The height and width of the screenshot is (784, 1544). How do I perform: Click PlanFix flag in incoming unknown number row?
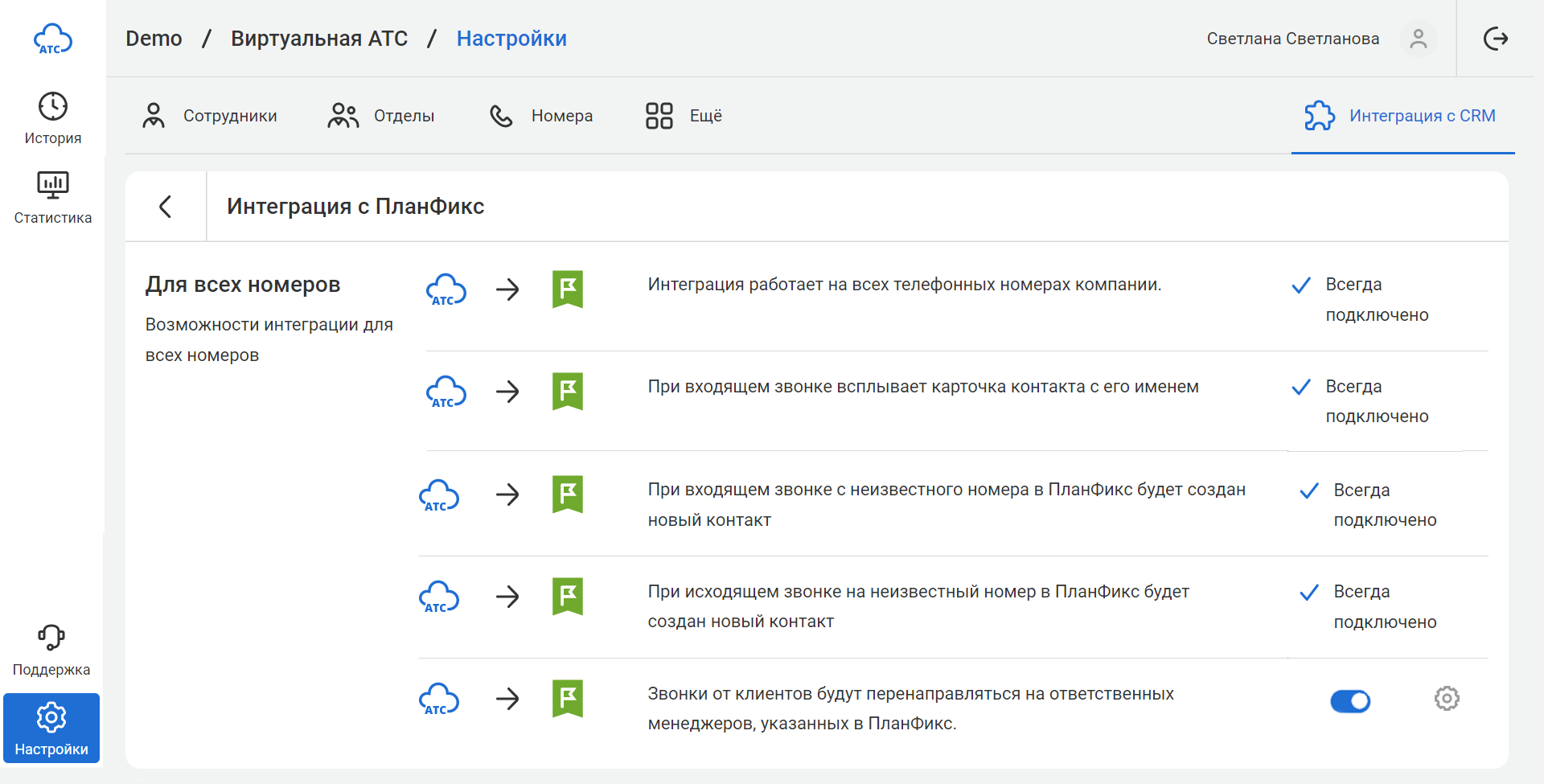568,495
